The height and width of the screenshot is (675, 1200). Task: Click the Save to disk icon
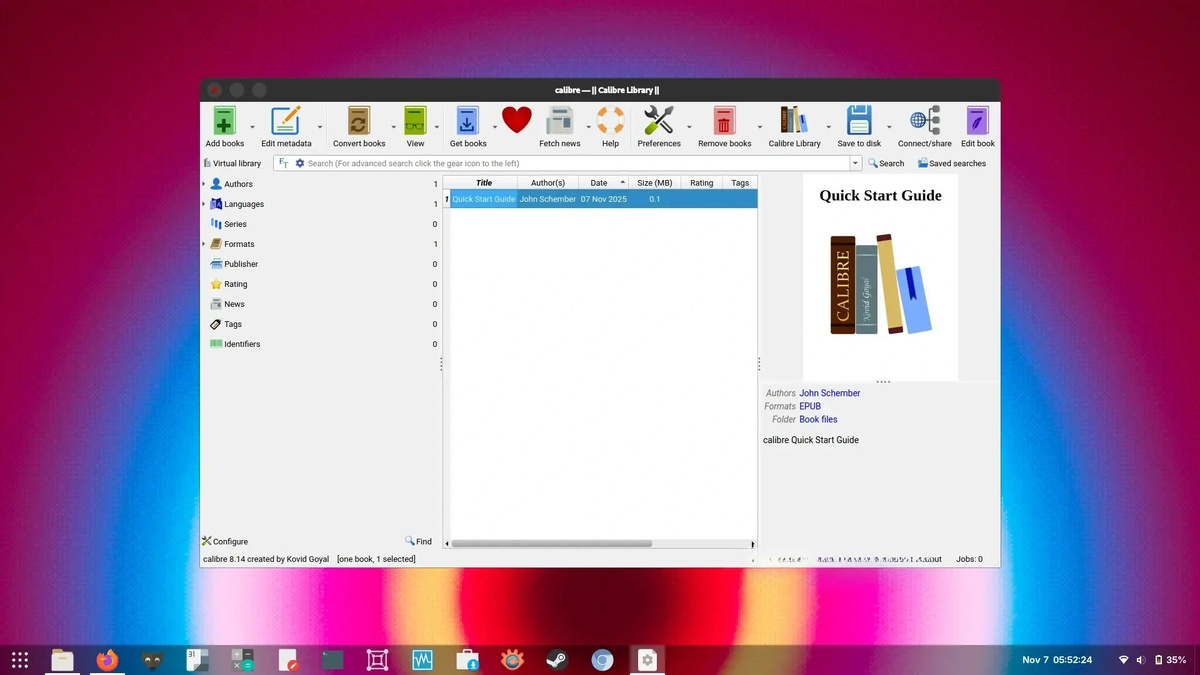pos(859,121)
